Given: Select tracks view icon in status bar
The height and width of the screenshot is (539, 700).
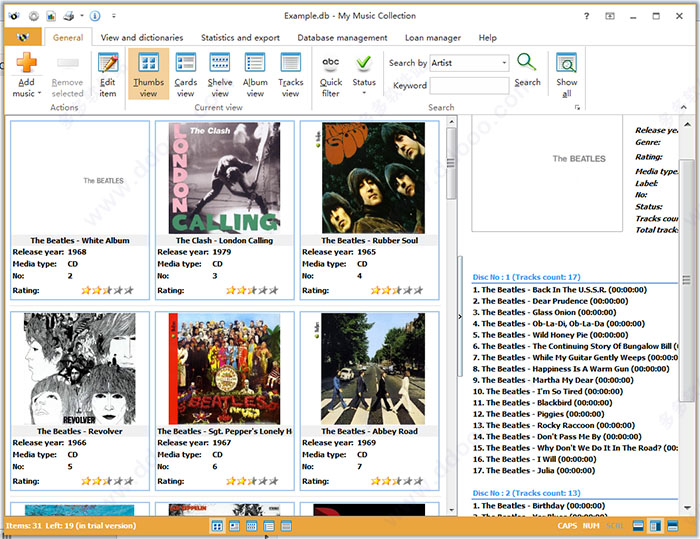Looking at the screenshot, I should pyautogui.click(x=286, y=526).
